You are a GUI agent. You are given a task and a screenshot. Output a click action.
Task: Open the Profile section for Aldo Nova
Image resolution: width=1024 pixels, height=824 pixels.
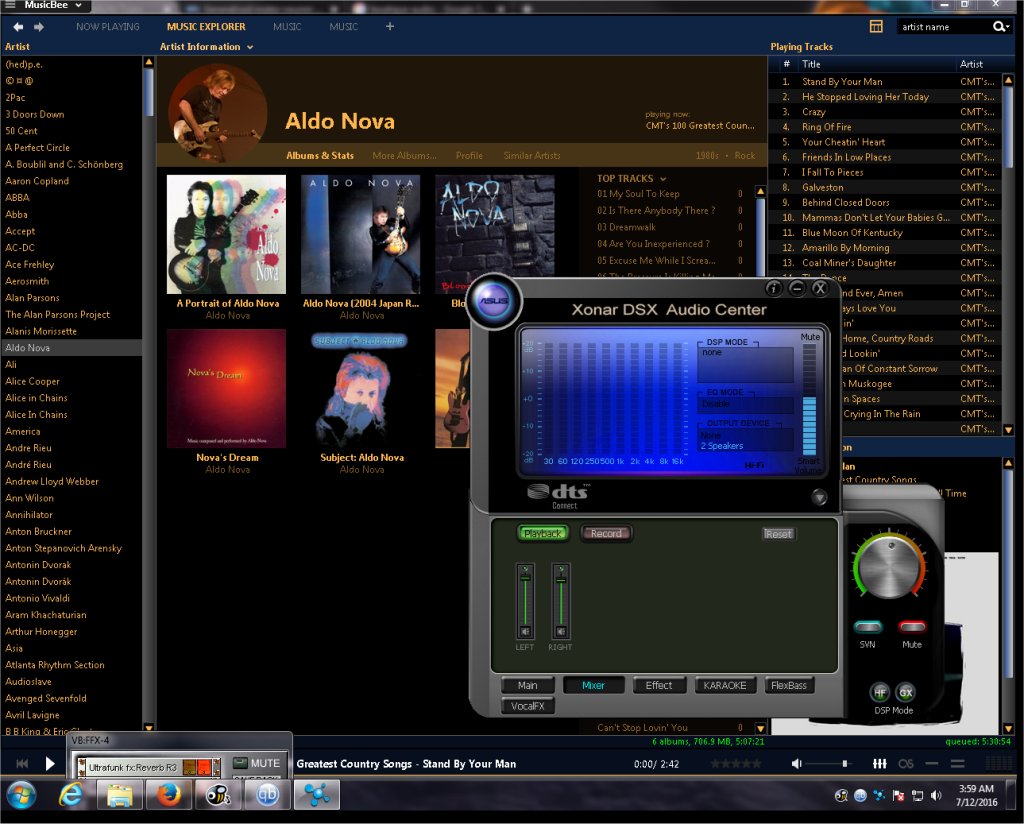469,155
